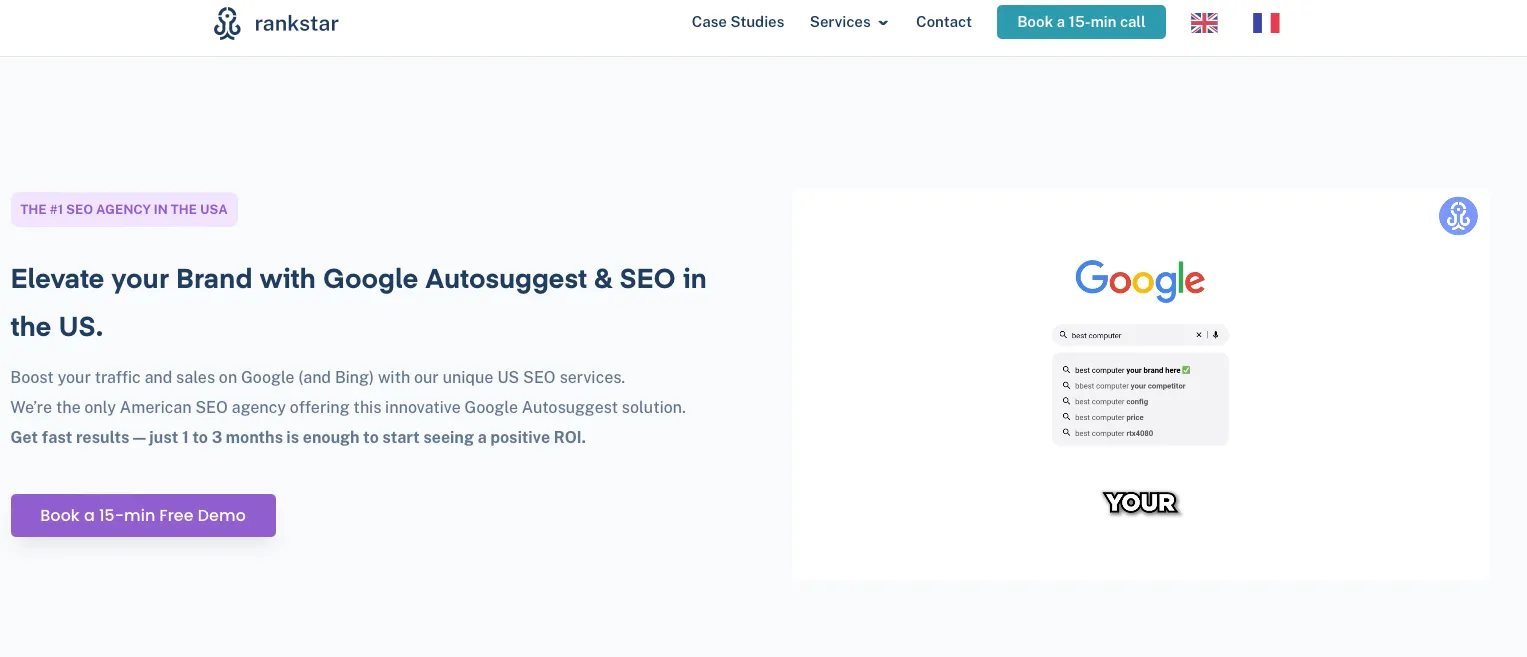Screen dimensions: 1527x657
Task: Click the rankstar badge on the hero image
Action: coord(1457,215)
